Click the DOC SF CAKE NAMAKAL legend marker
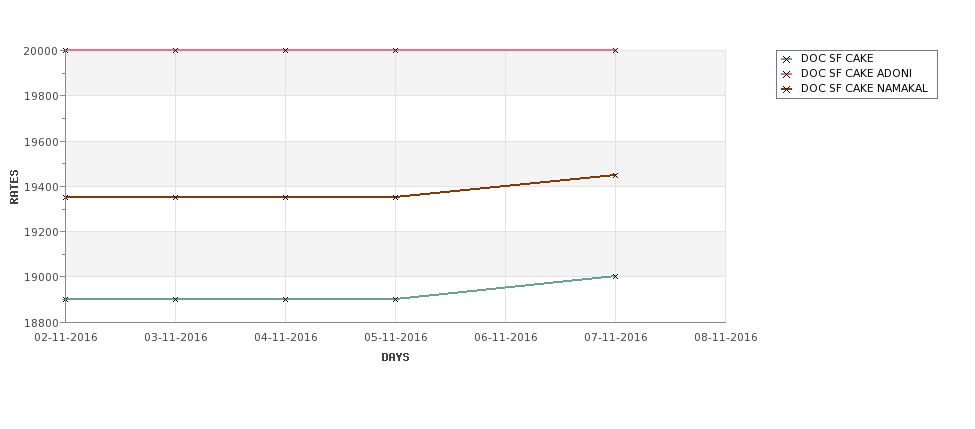Screen dimensions: 975x429 click(787, 89)
